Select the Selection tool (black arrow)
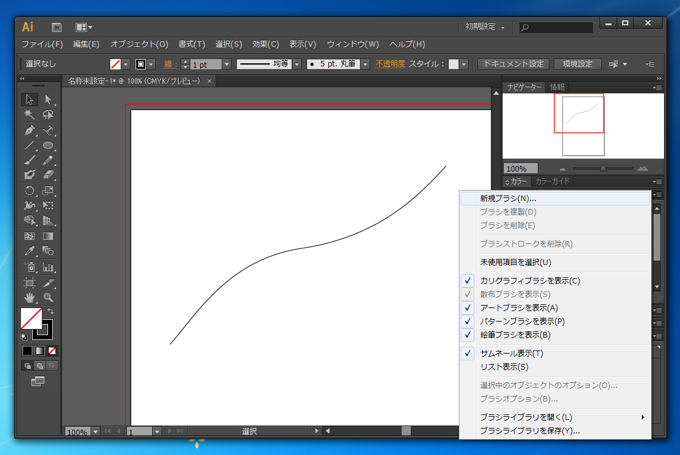This screenshot has width=680, height=455. pos(29,100)
